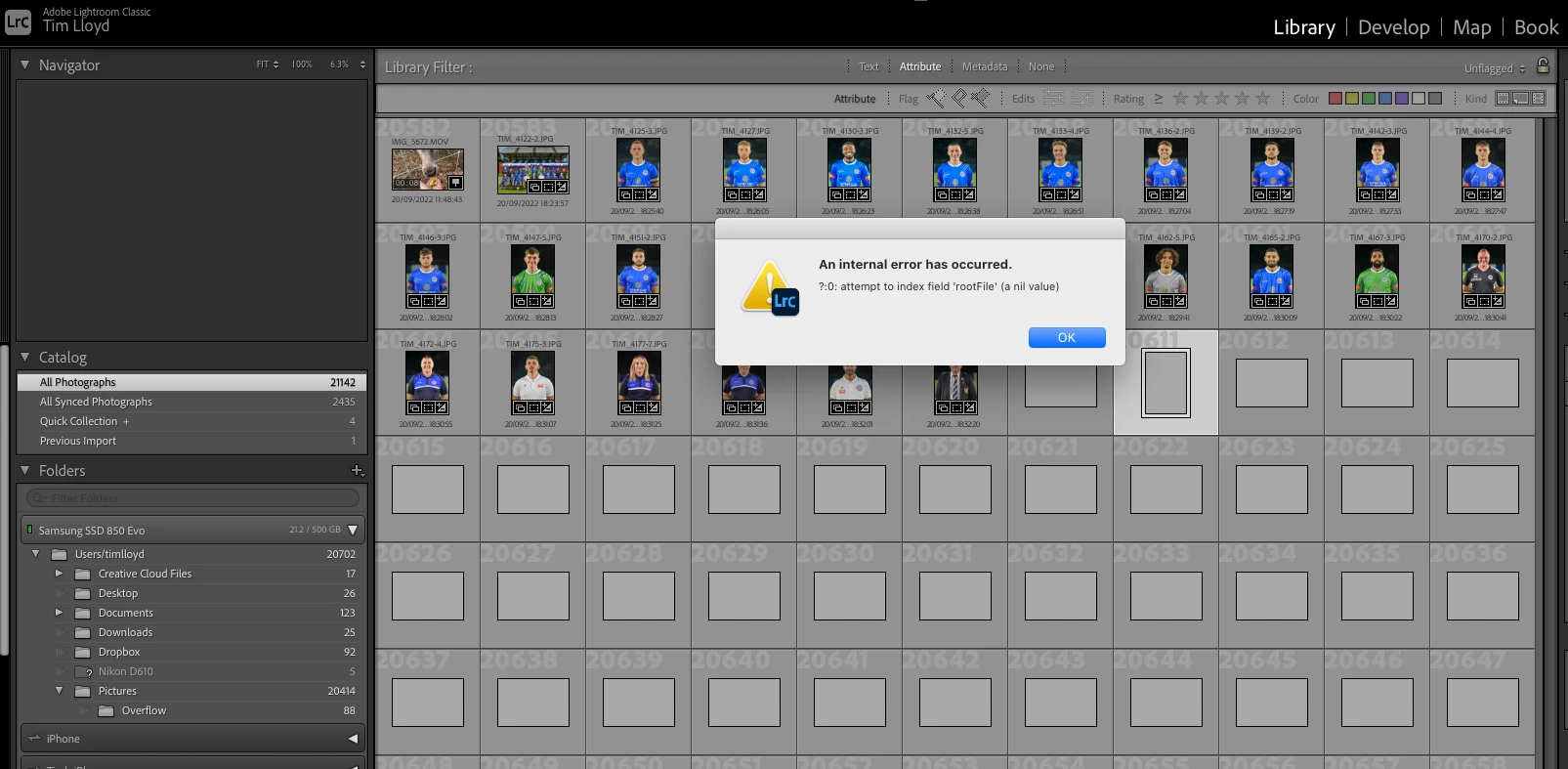Screen dimensions: 1568x769
Task: Click the rating greater-or-equal operator symbol
Action: [x=1159, y=99]
